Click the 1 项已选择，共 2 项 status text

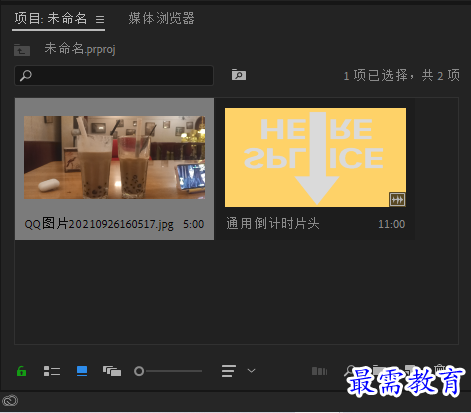point(402,75)
